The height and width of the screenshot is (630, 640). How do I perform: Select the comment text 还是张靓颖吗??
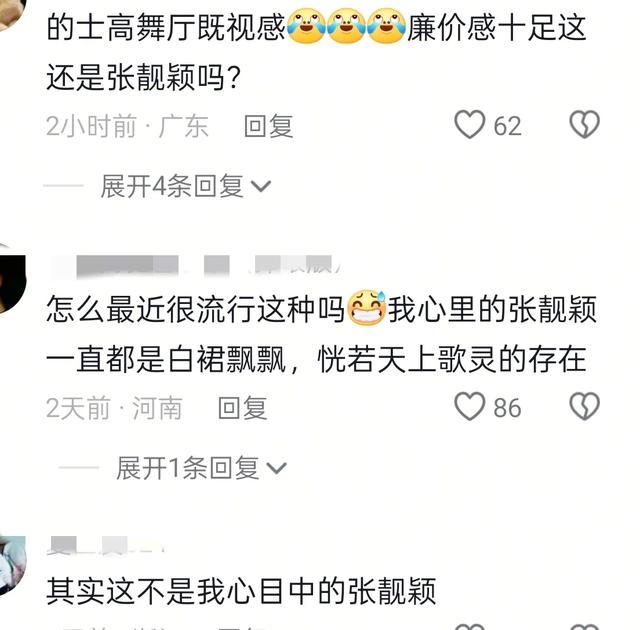(143, 78)
